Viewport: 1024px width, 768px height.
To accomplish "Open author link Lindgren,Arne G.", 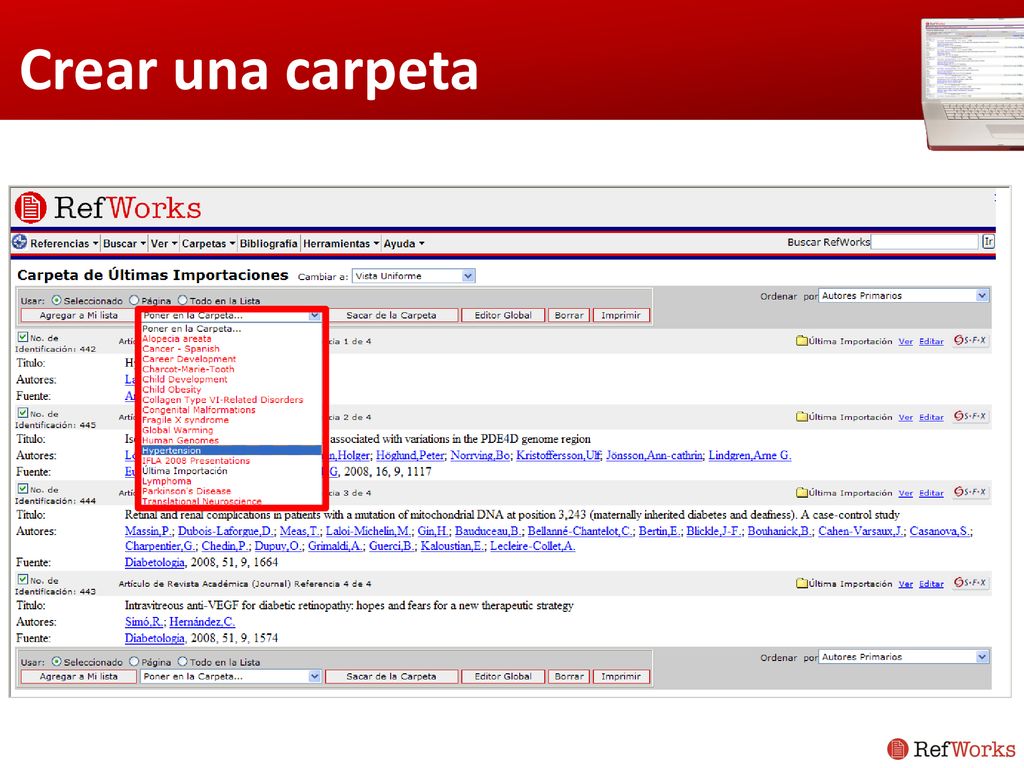I will click(x=750, y=455).
